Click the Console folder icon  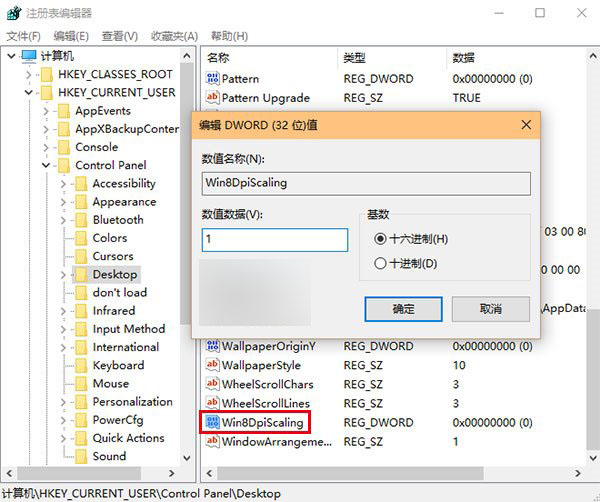click(x=64, y=147)
